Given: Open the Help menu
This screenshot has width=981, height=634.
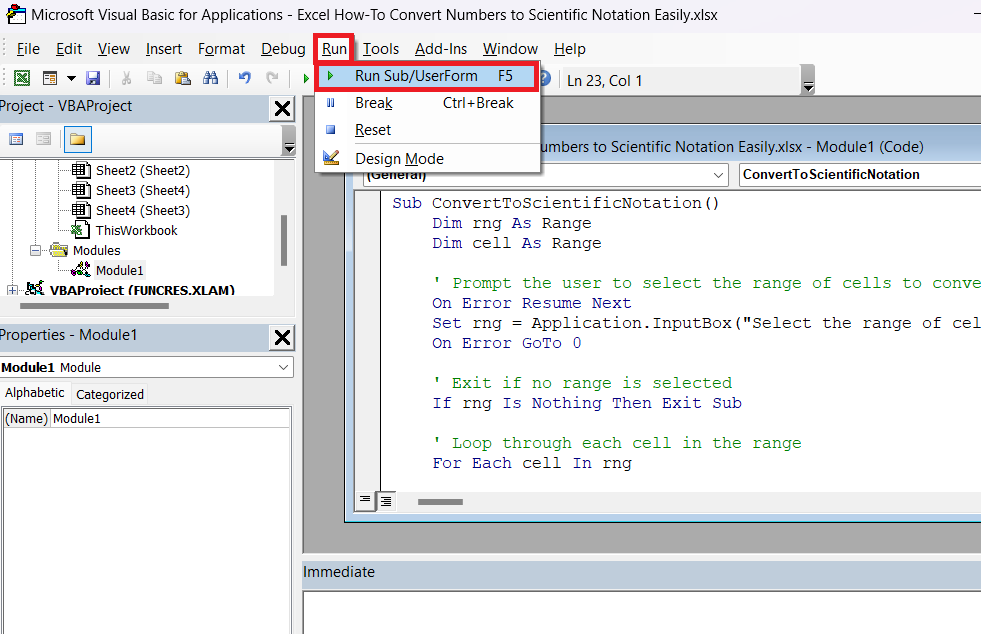Looking at the screenshot, I should (570, 49).
